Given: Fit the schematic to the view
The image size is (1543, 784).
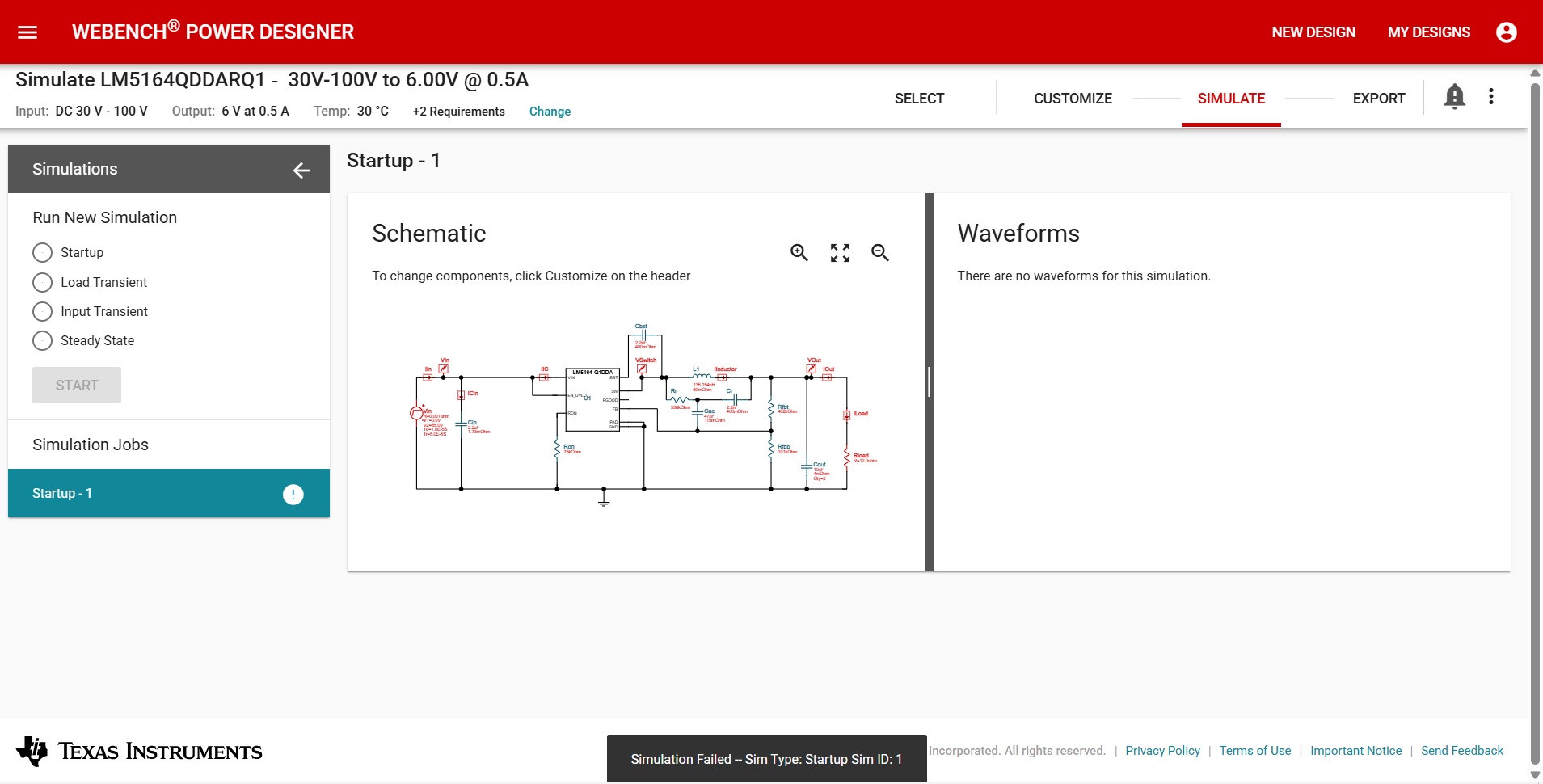Looking at the screenshot, I should point(840,253).
